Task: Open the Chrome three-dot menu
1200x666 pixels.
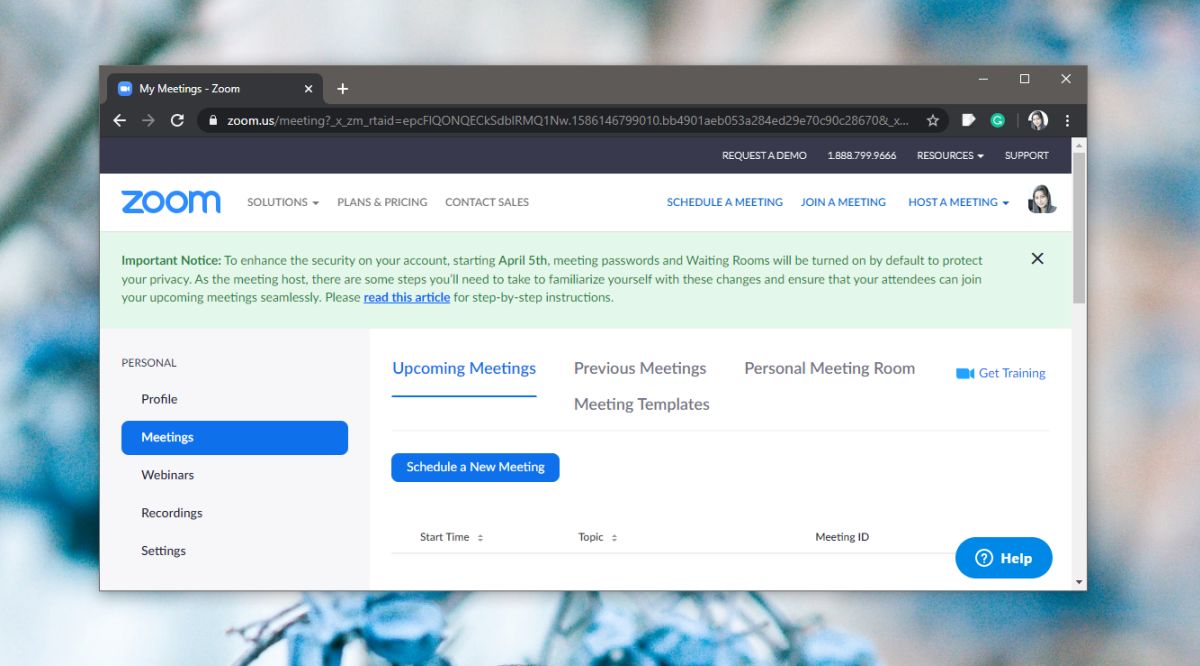Action: click(x=1067, y=120)
